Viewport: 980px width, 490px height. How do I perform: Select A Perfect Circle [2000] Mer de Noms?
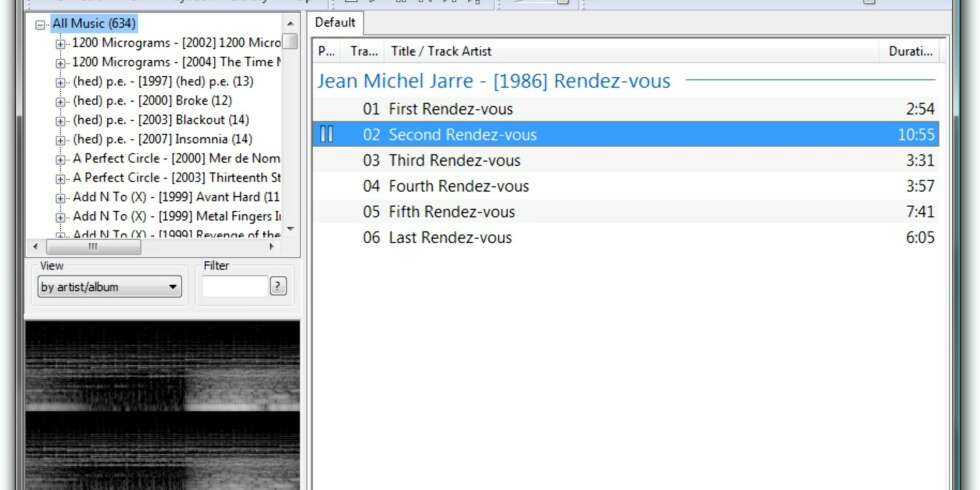(x=176, y=158)
